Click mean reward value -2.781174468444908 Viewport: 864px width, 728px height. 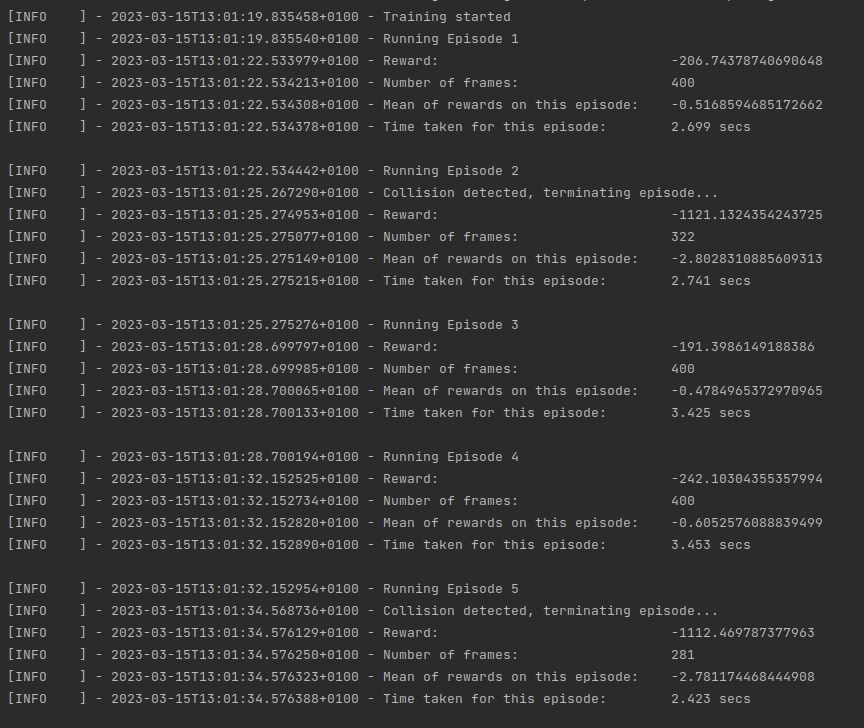click(x=743, y=677)
